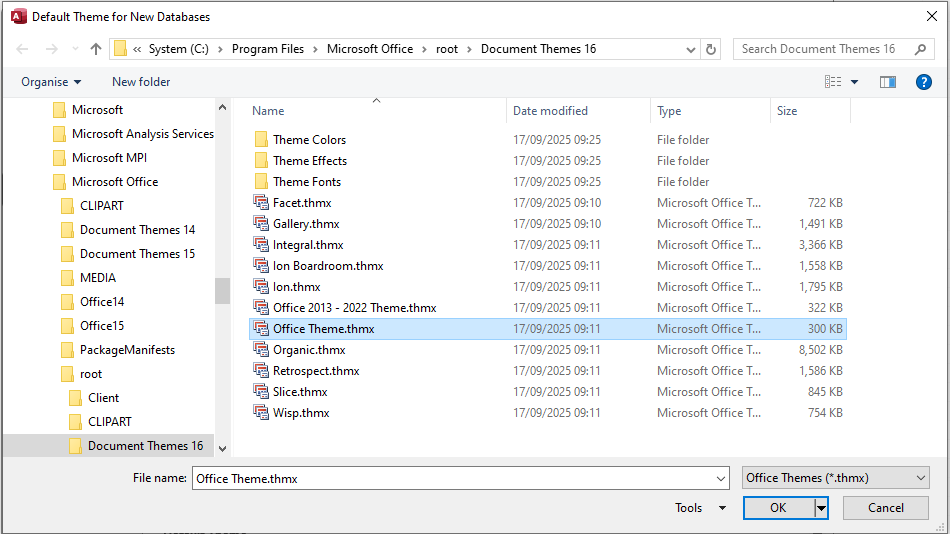
Task: Select the Office Theme.thmx file icon
Action: (x=261, y=329)
